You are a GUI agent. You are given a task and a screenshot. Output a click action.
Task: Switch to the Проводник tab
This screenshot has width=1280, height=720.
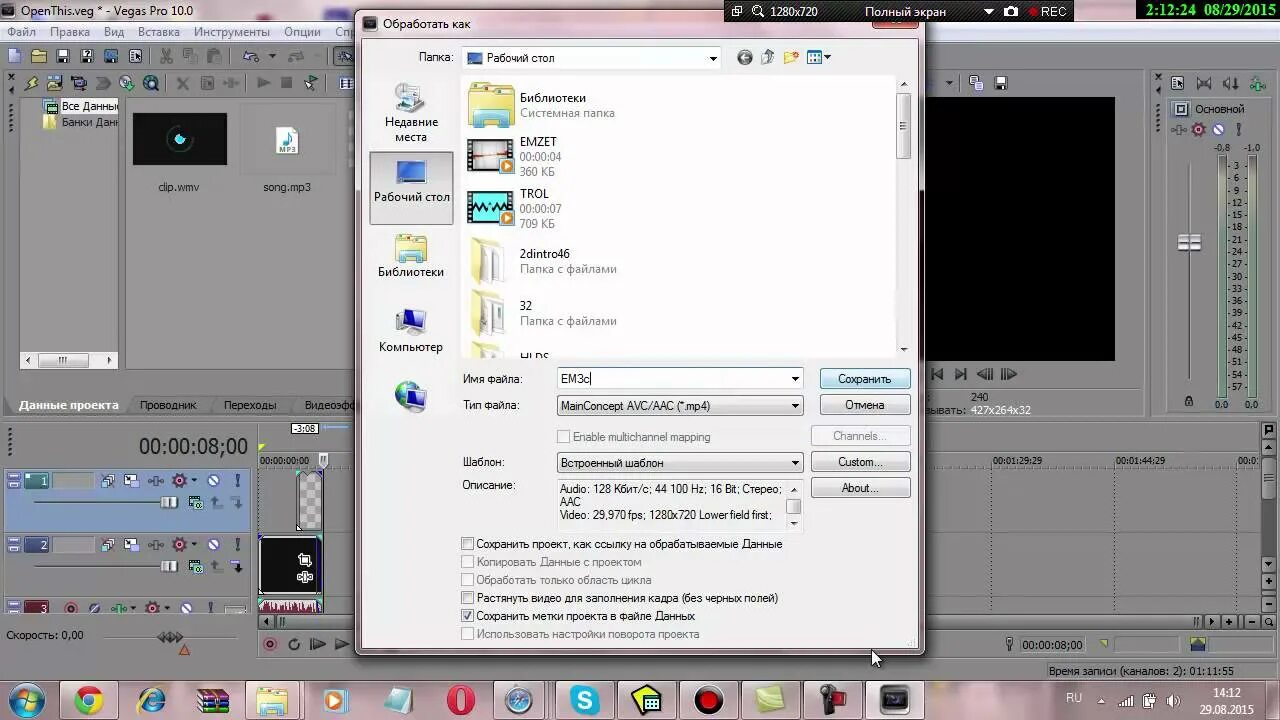tap(168, 405)
